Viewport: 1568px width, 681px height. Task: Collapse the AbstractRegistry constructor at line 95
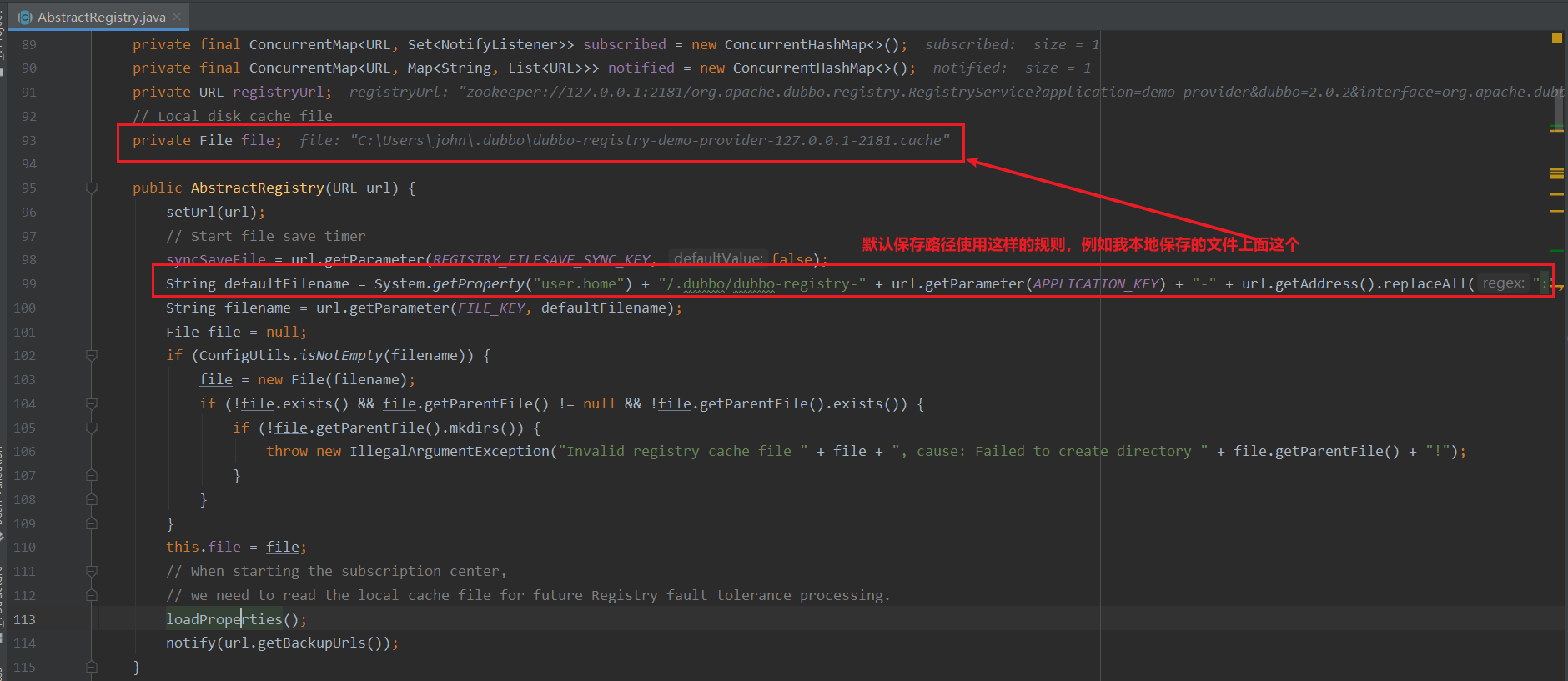tap(92, 188)
